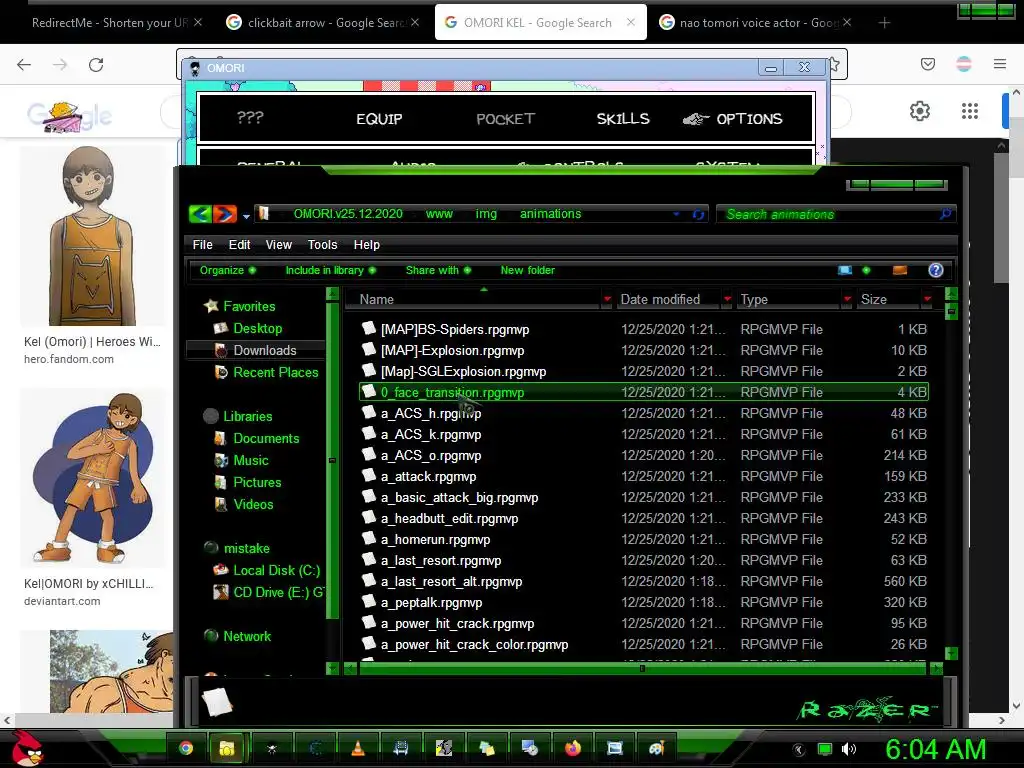1024x768 pixels.
Task: Click the Explorer search magnifier icon
Action: coord(945,214)
